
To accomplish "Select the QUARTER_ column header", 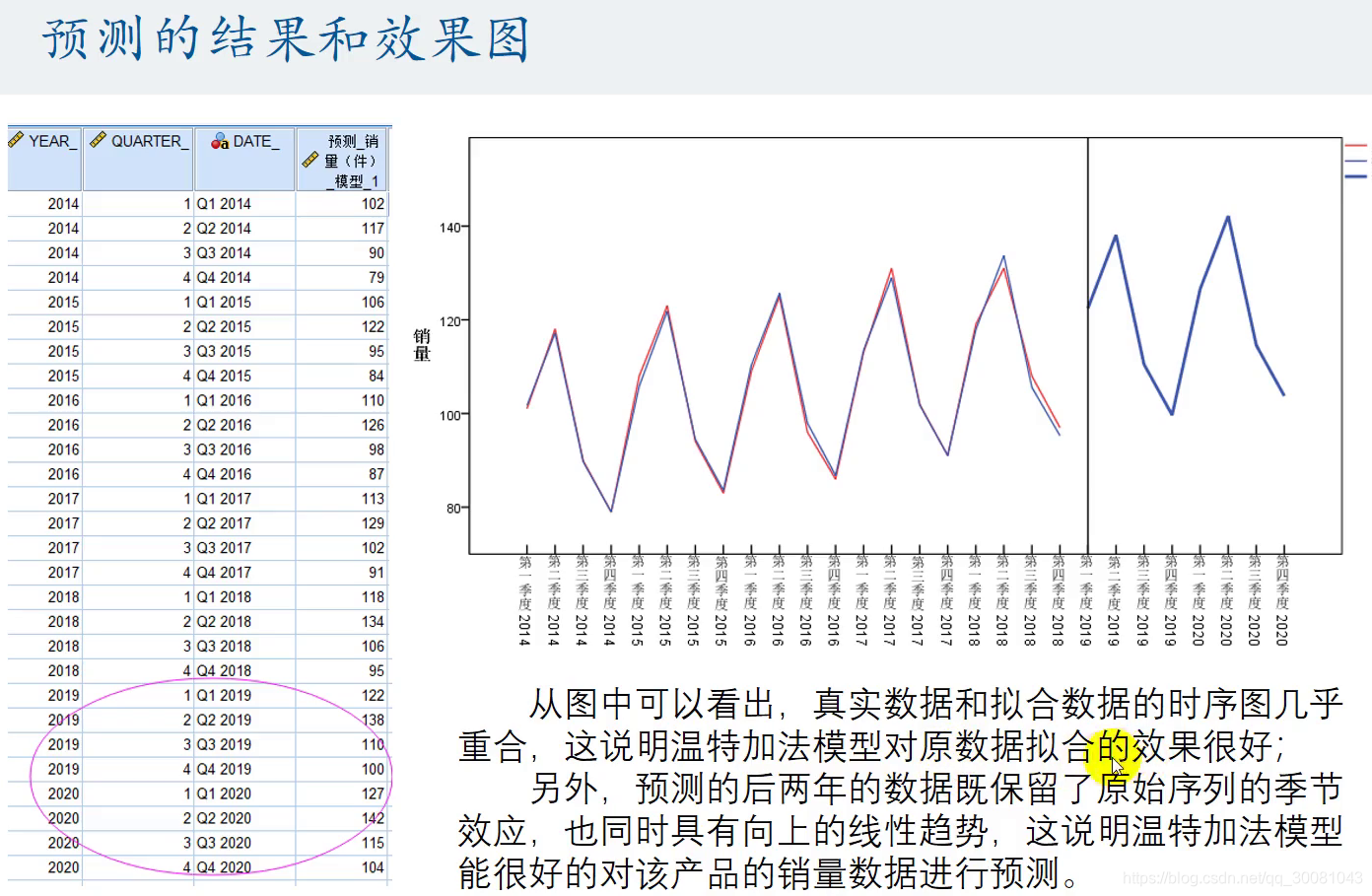I will (138, 159).
